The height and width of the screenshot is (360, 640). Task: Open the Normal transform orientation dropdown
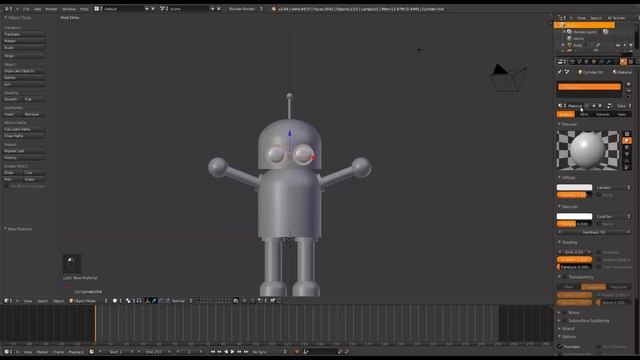click(182, 301)
